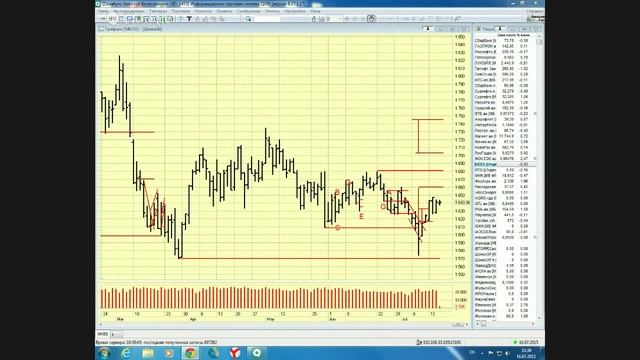Image resolution: width=640 pixels, height=360 pixels.
Task: Select the Татнфт row in quotes table
Action: click(505, 69)
